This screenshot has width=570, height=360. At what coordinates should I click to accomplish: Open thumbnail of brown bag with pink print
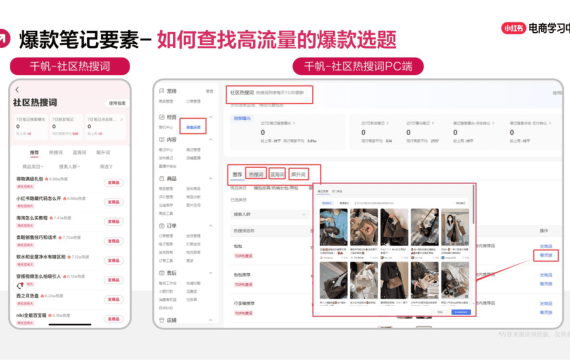coord(364,227)
